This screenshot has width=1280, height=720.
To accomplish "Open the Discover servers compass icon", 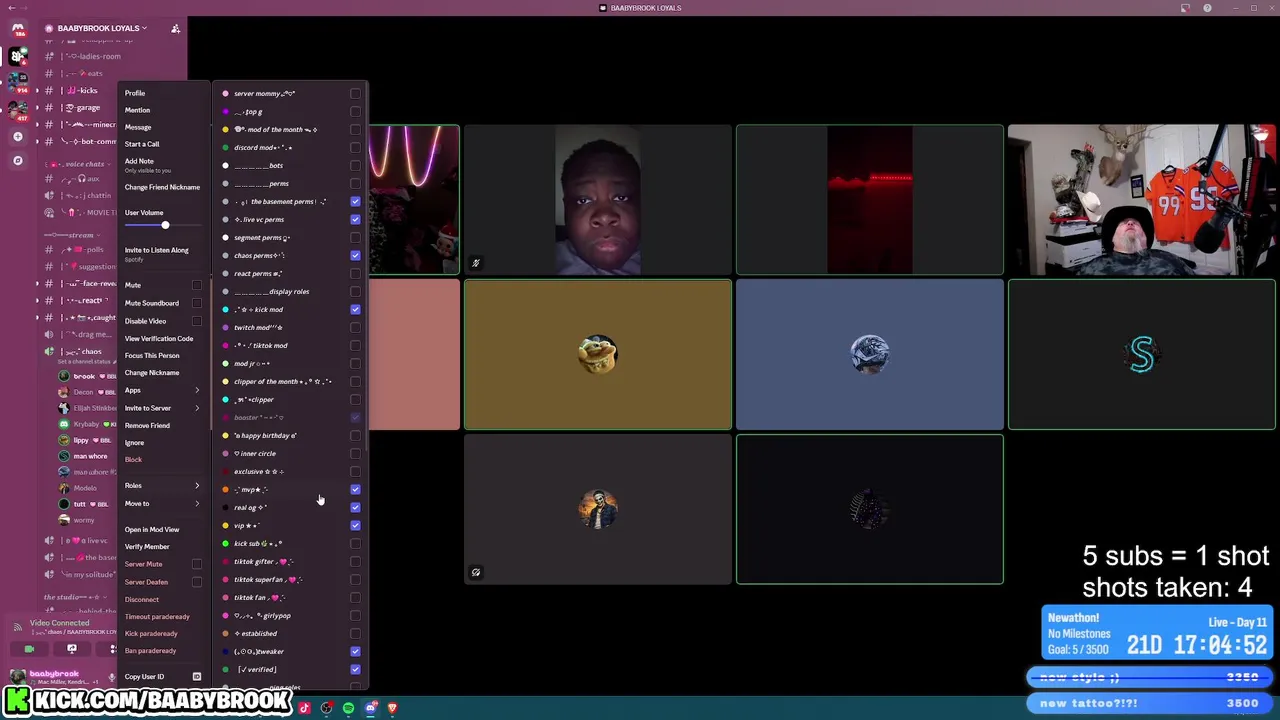I will click(17, 160).
